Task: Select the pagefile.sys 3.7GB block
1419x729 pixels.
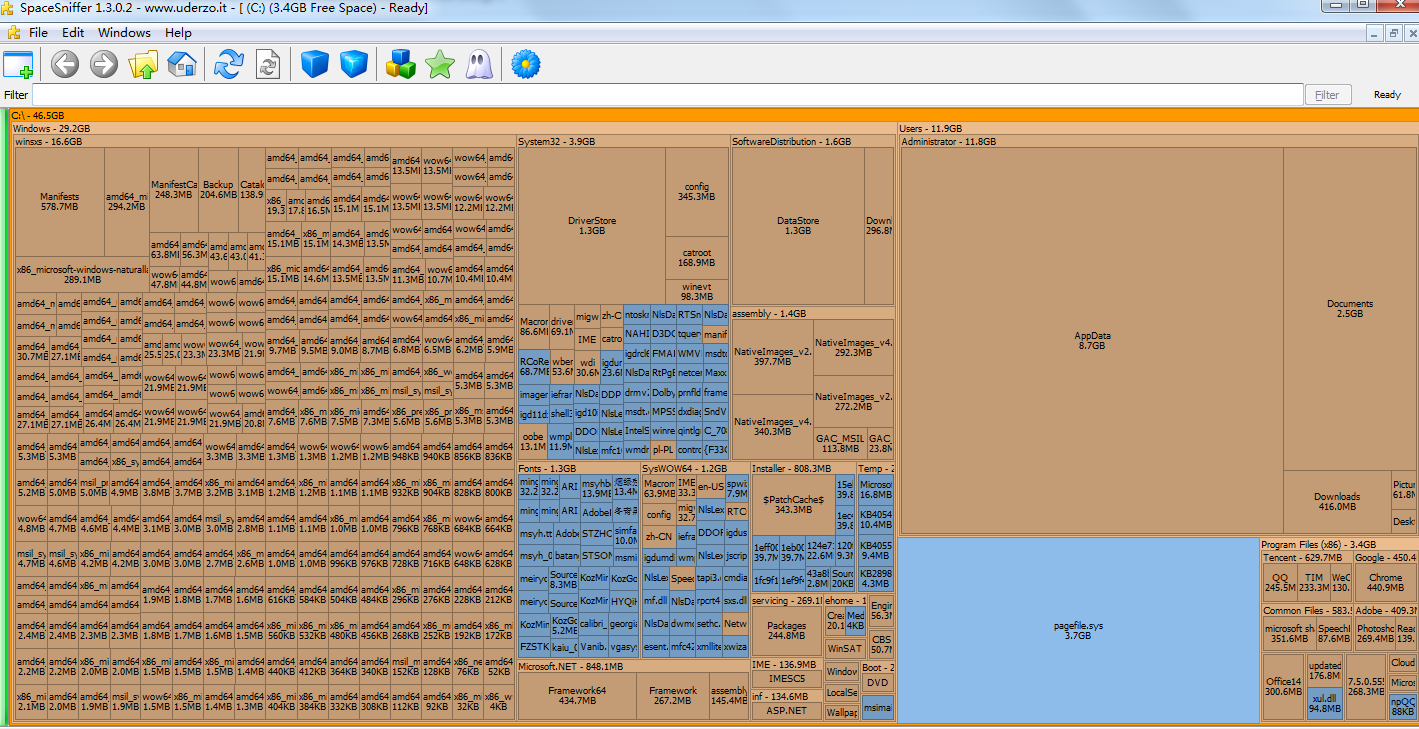Action: pos(1078,630)
